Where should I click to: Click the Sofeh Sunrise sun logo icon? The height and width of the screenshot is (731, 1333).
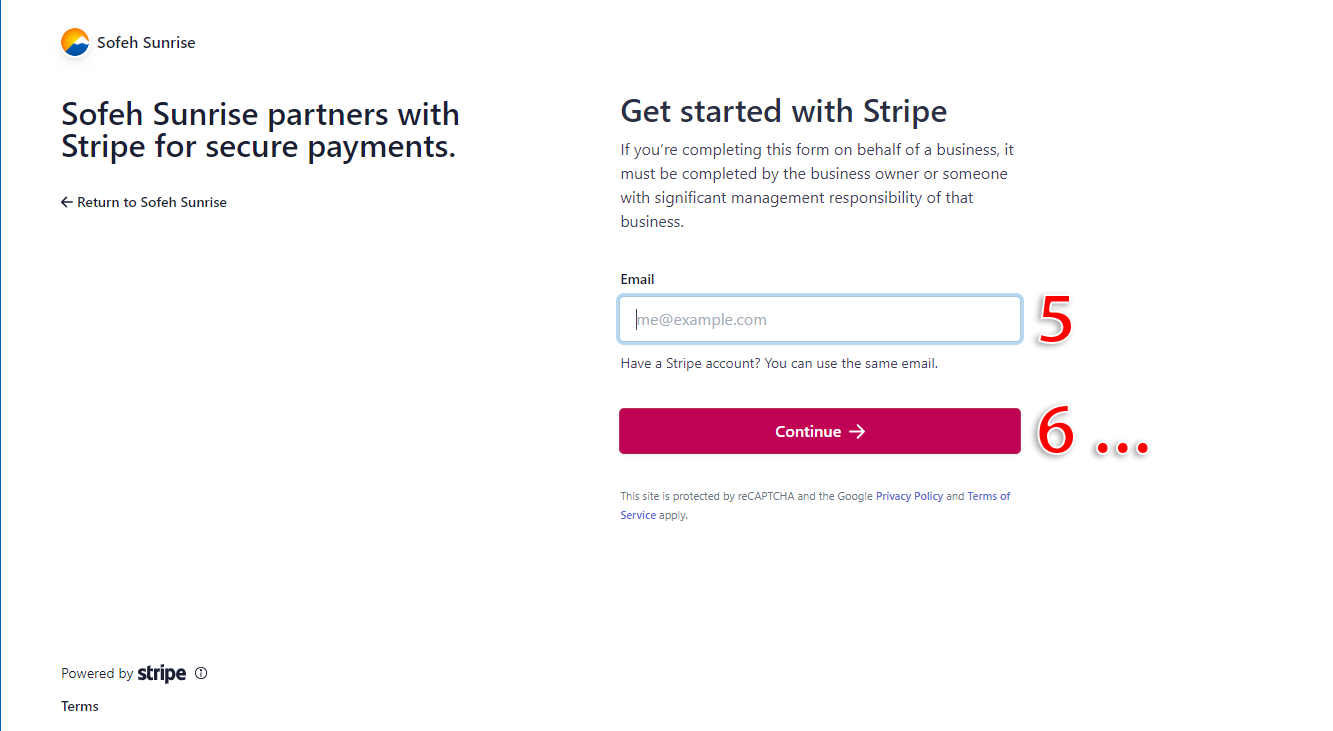[x=75, y=42]
